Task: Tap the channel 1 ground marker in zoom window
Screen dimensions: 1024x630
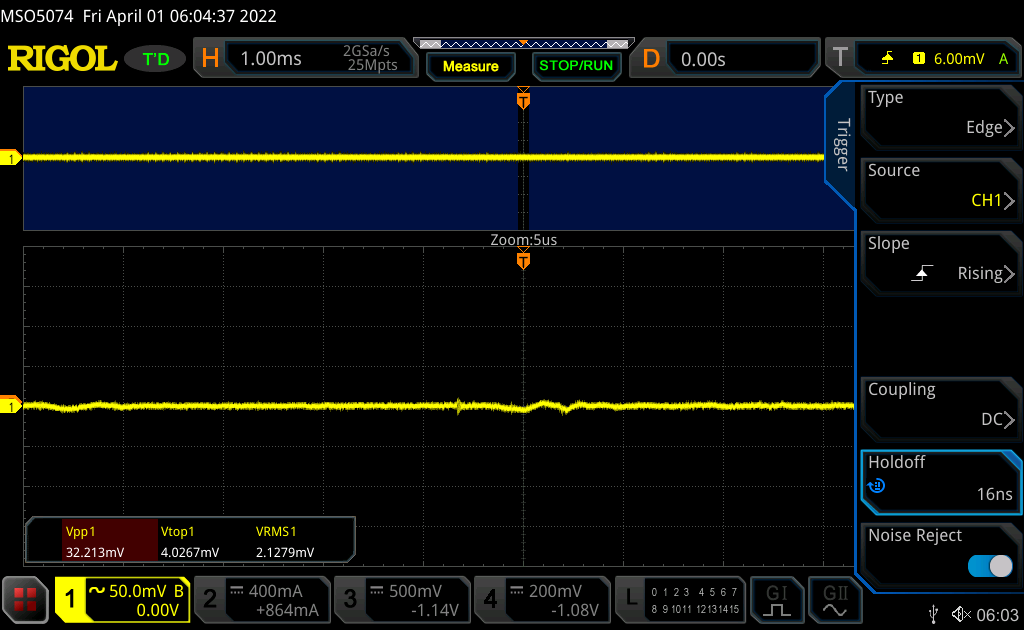Action: [10, 405]
